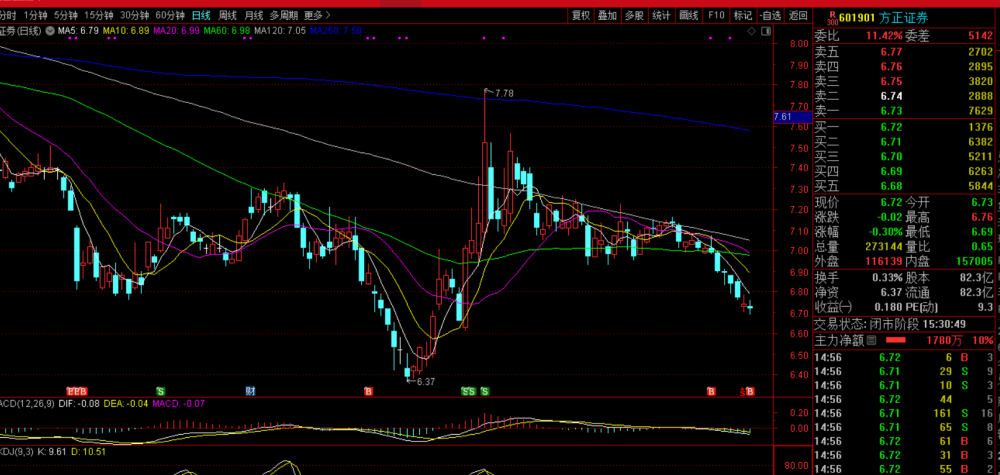The width and height of the screenshot is (1000, 475).
Task: Click the 多股 multi-stock button
Action: [634, 15]
